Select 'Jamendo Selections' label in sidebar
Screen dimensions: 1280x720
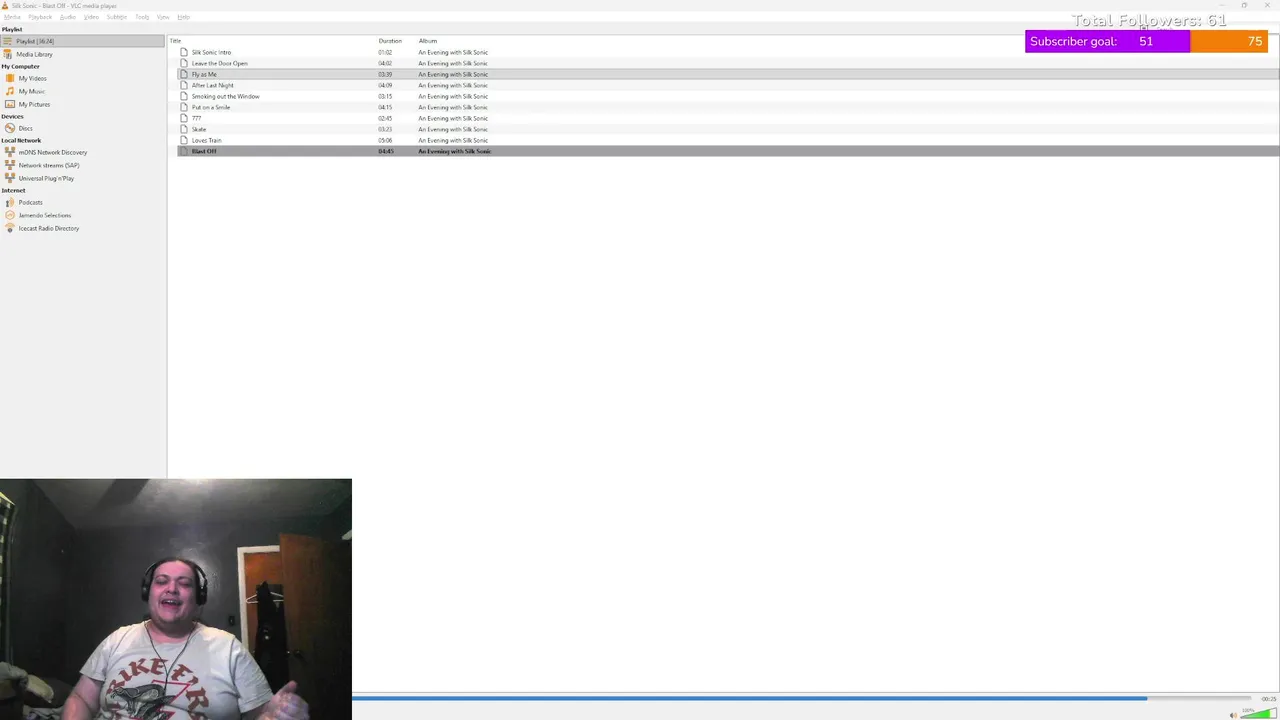pos(45,215)
